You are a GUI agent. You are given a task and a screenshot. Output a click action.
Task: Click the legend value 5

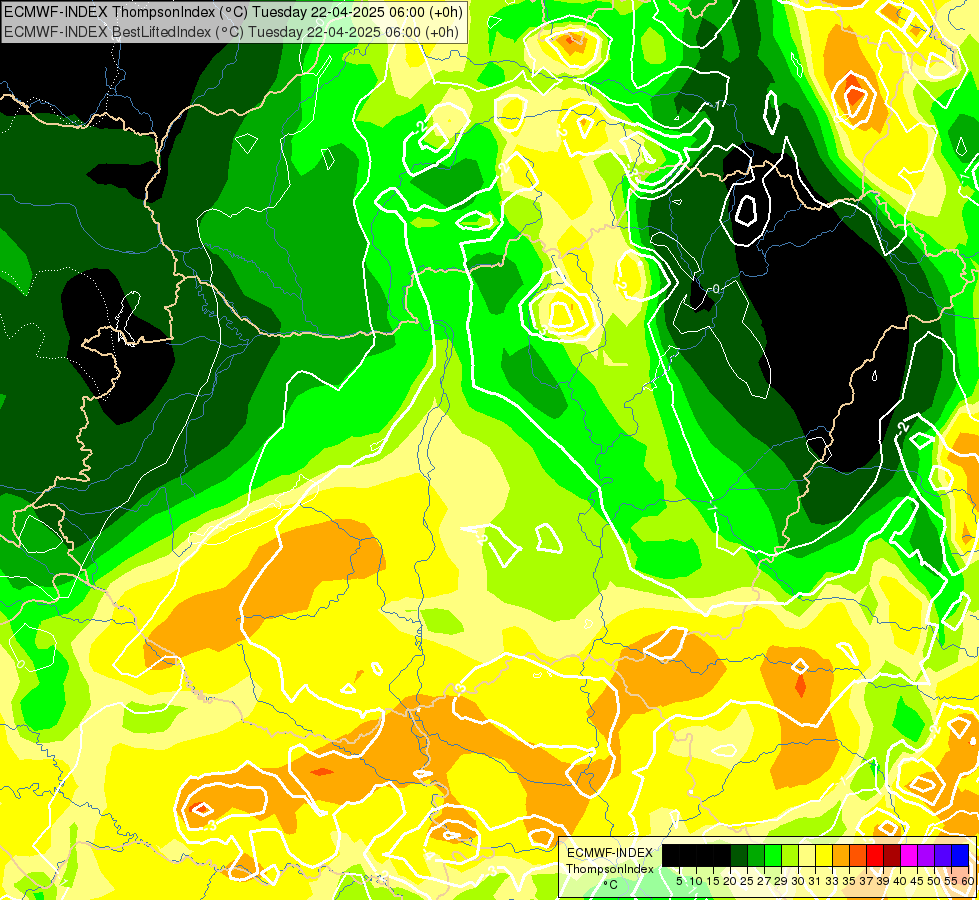(x=679, y=881)
